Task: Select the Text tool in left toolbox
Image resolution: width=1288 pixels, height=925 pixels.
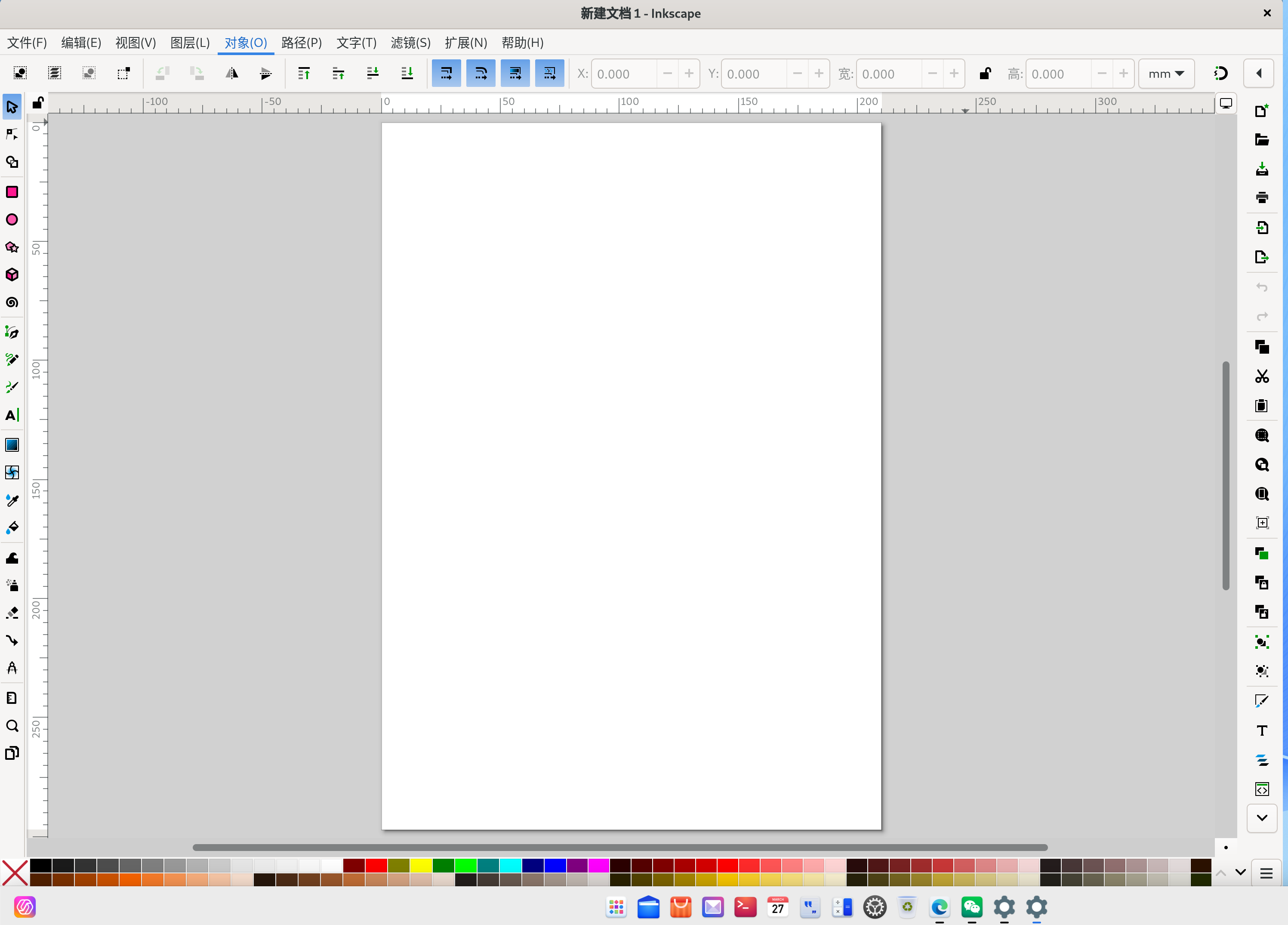Action: 12,415
